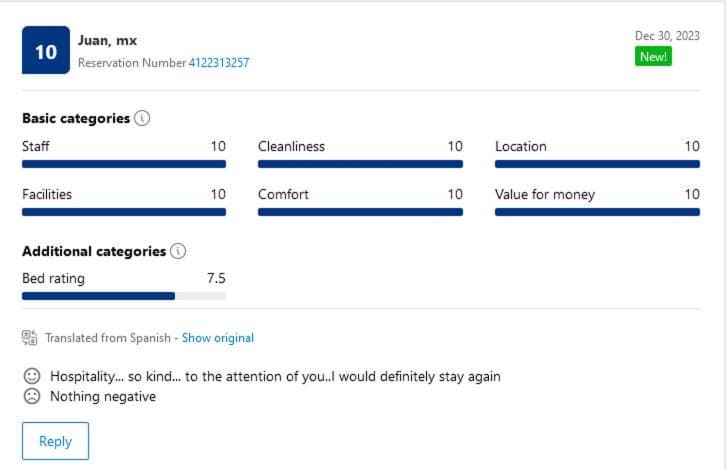This screenshot has width=727, height=470.
Task: Click the smiley face positive feedback icon
Action: coord(32,376)
